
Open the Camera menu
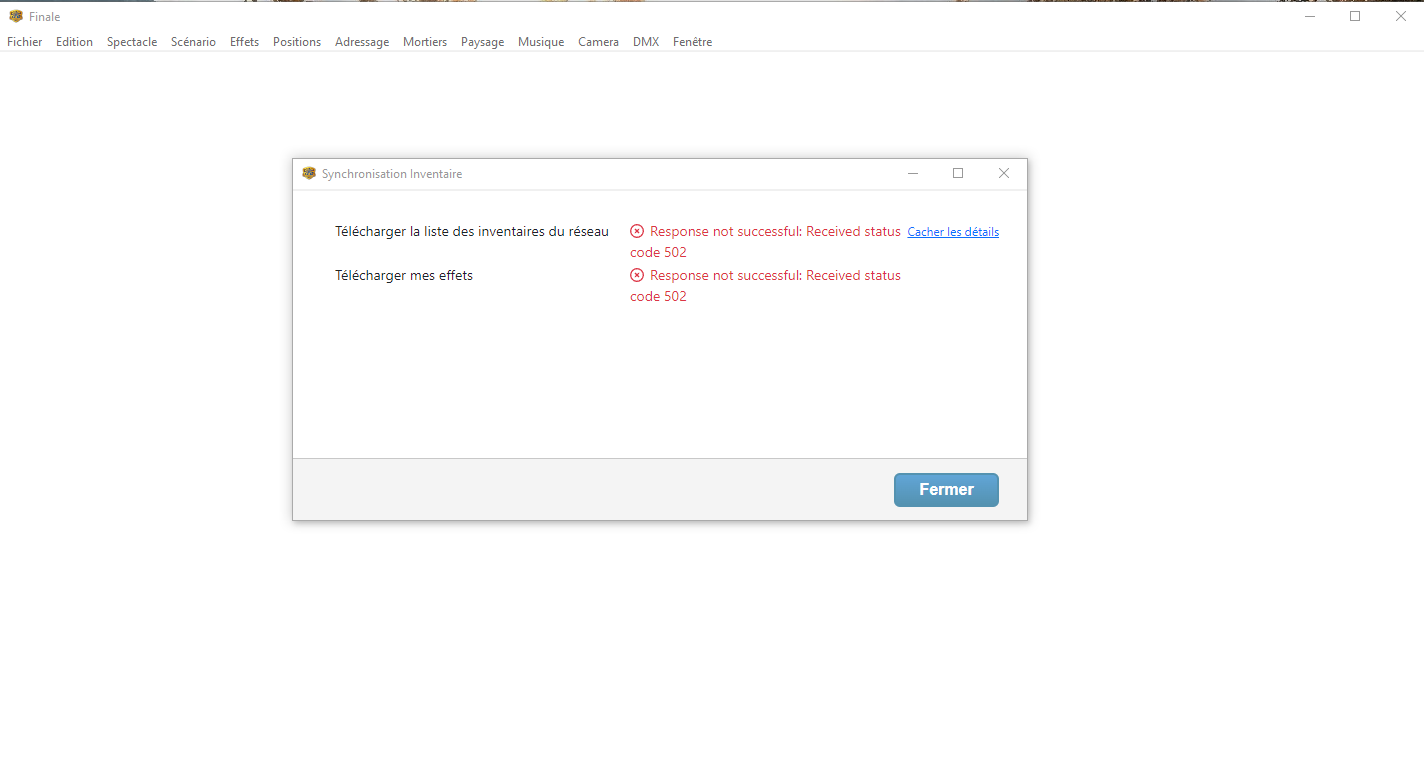pos(598,42)
